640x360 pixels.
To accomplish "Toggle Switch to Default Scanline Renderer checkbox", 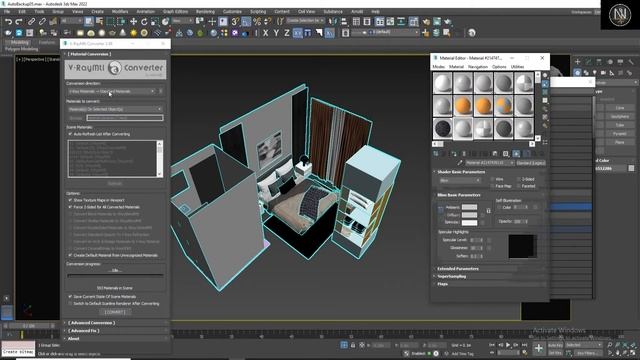I will coord(70,304).
